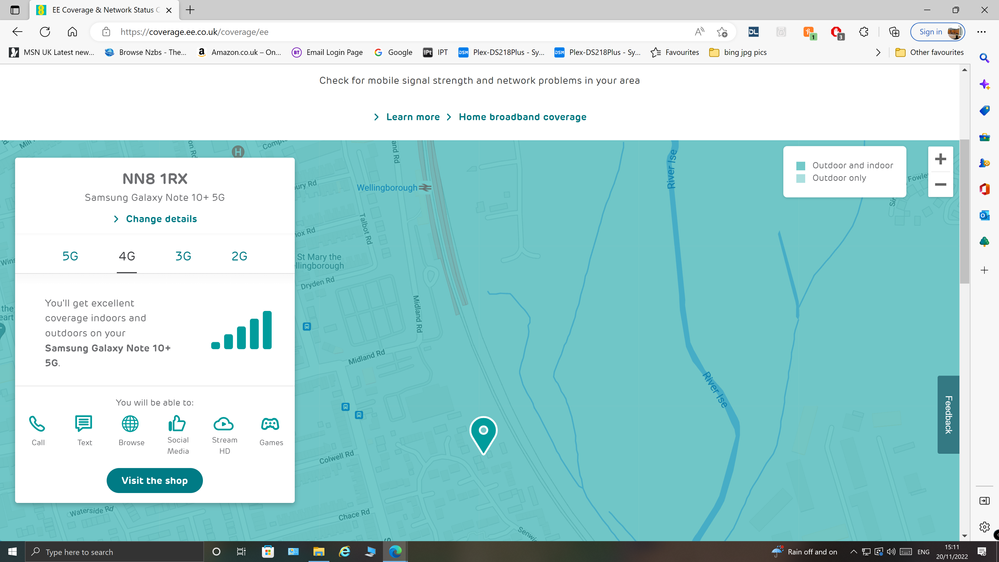Click the Call phone icon
This screenshot has width=999, height=562.
(x=37, y=424)
